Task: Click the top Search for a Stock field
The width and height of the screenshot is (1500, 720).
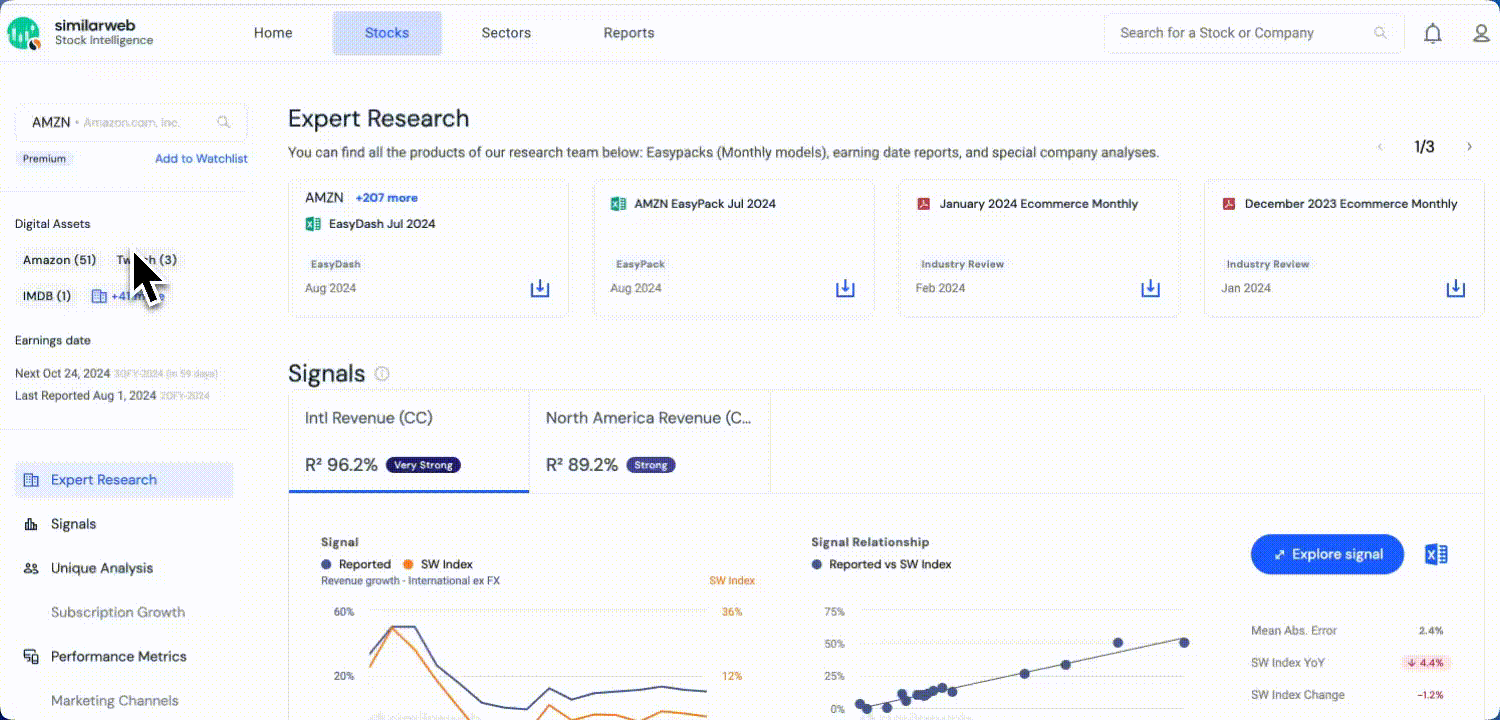Action: (x=1254, y=33)
